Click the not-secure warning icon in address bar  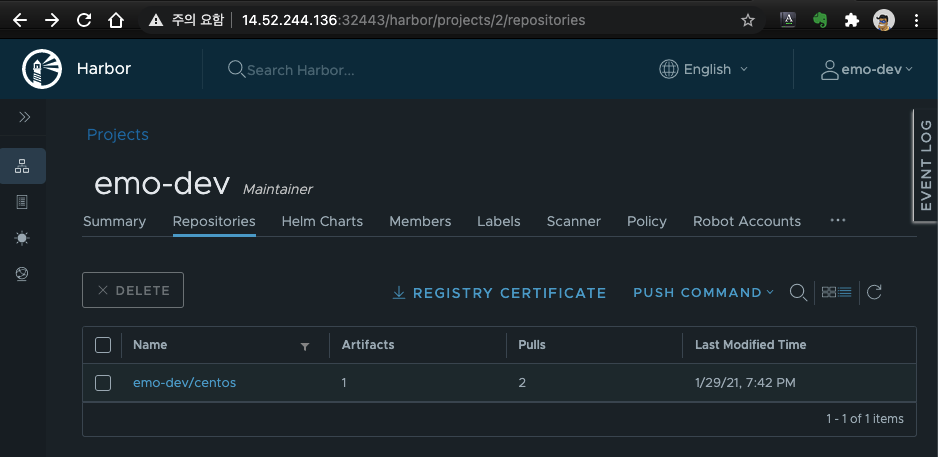tap(156, 20)
